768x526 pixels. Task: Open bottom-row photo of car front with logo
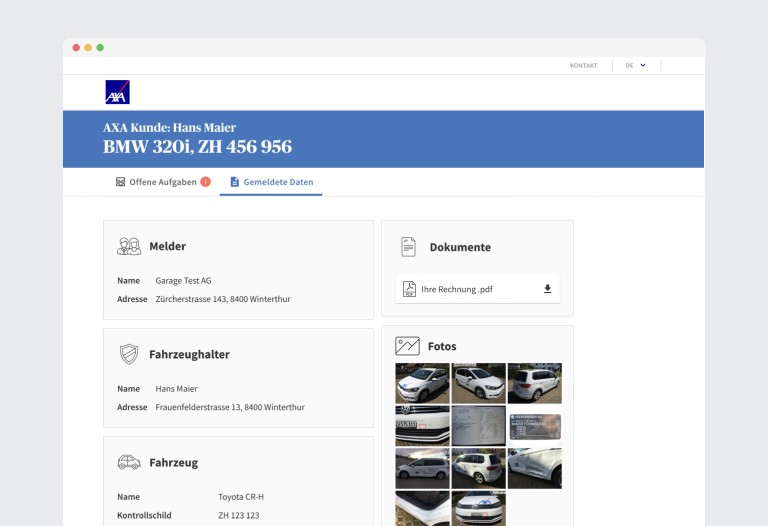479,508
